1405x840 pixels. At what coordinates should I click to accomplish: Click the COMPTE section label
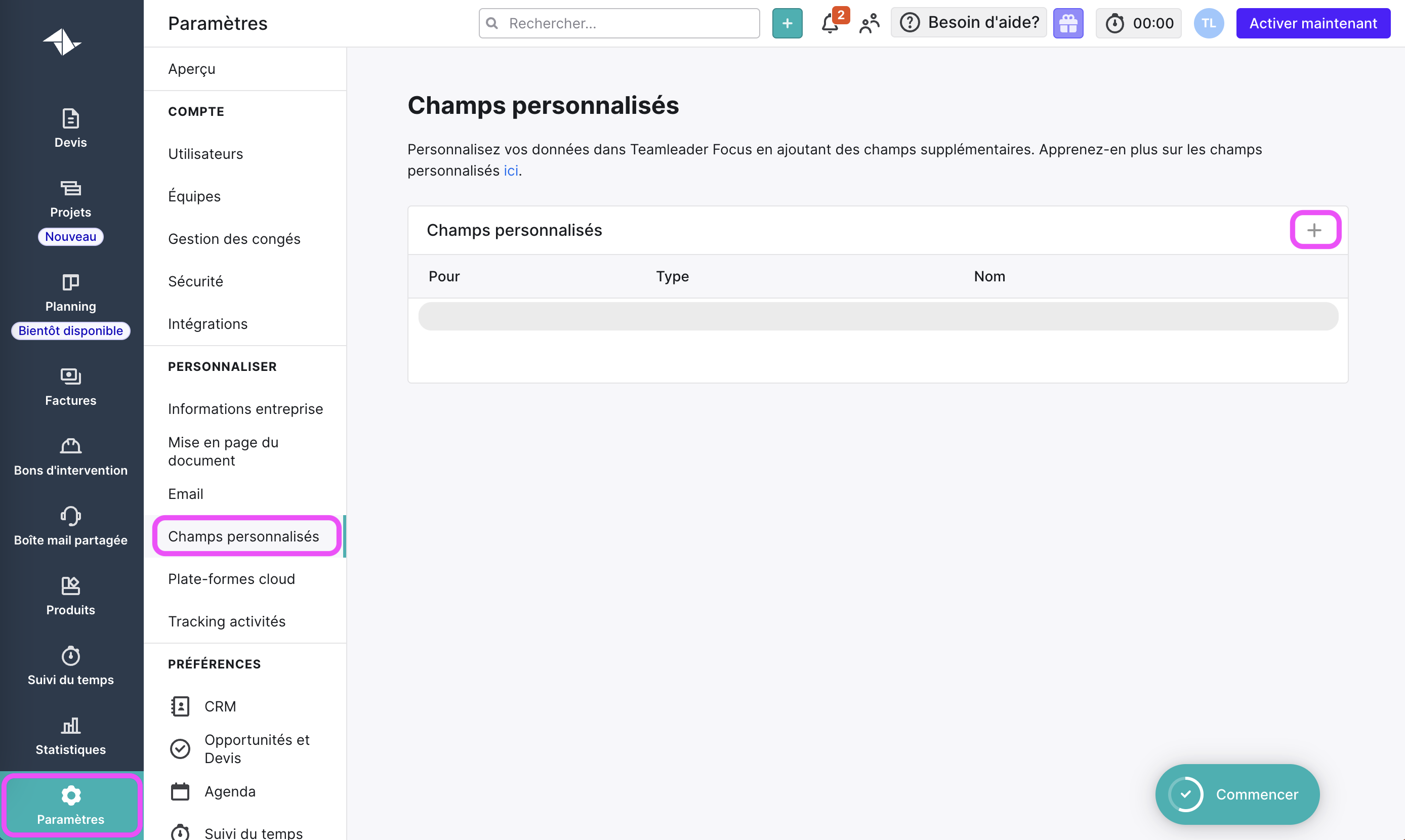[x=196, y=111]
